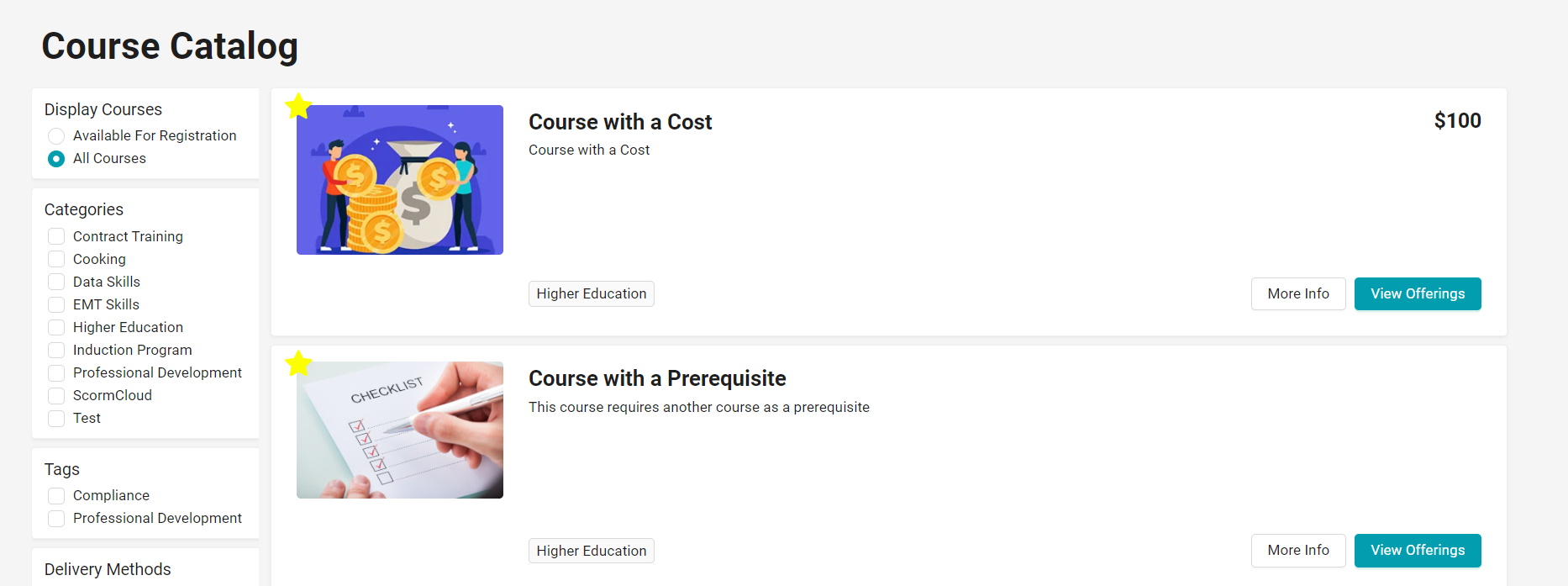Click More Info for Course with a Cost
Viewport: 1568px width, 586px height.
tap(1298, 293)
